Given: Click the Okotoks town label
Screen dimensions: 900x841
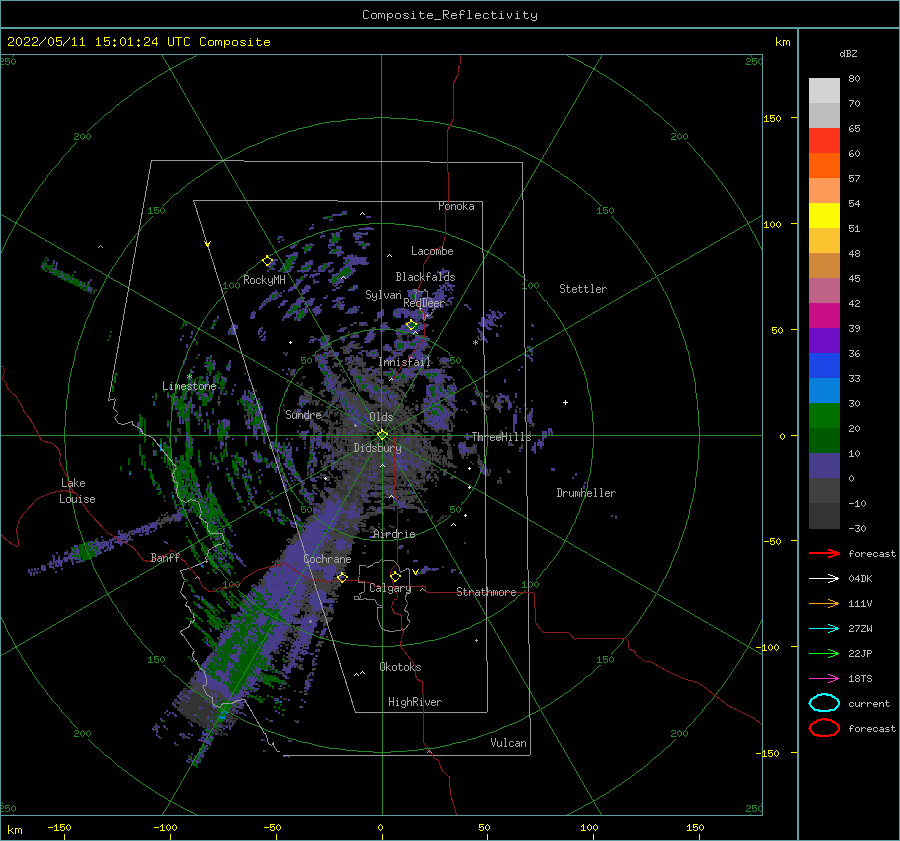Looking at the screenshot, I should pos(400,666).
